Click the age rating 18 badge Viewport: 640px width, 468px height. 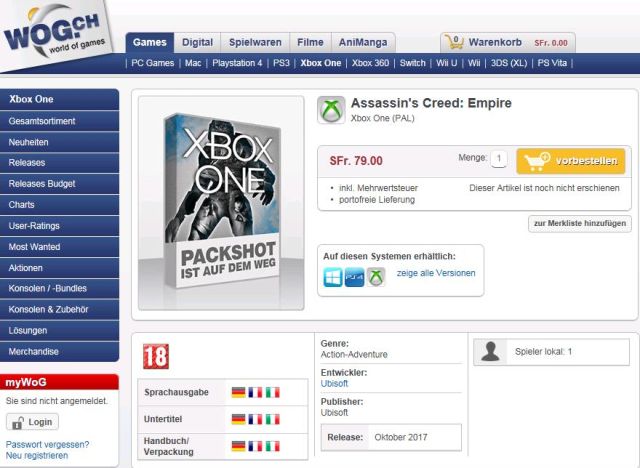point(156,356)
